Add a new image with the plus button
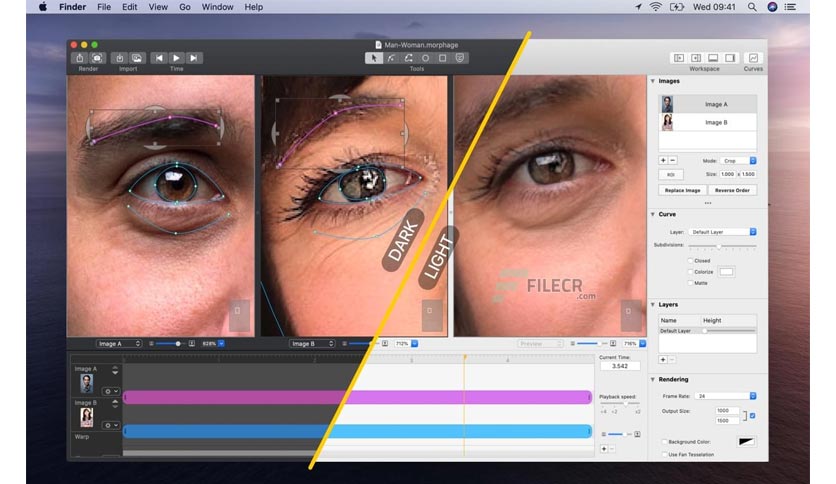 click(x=663, y=160)
